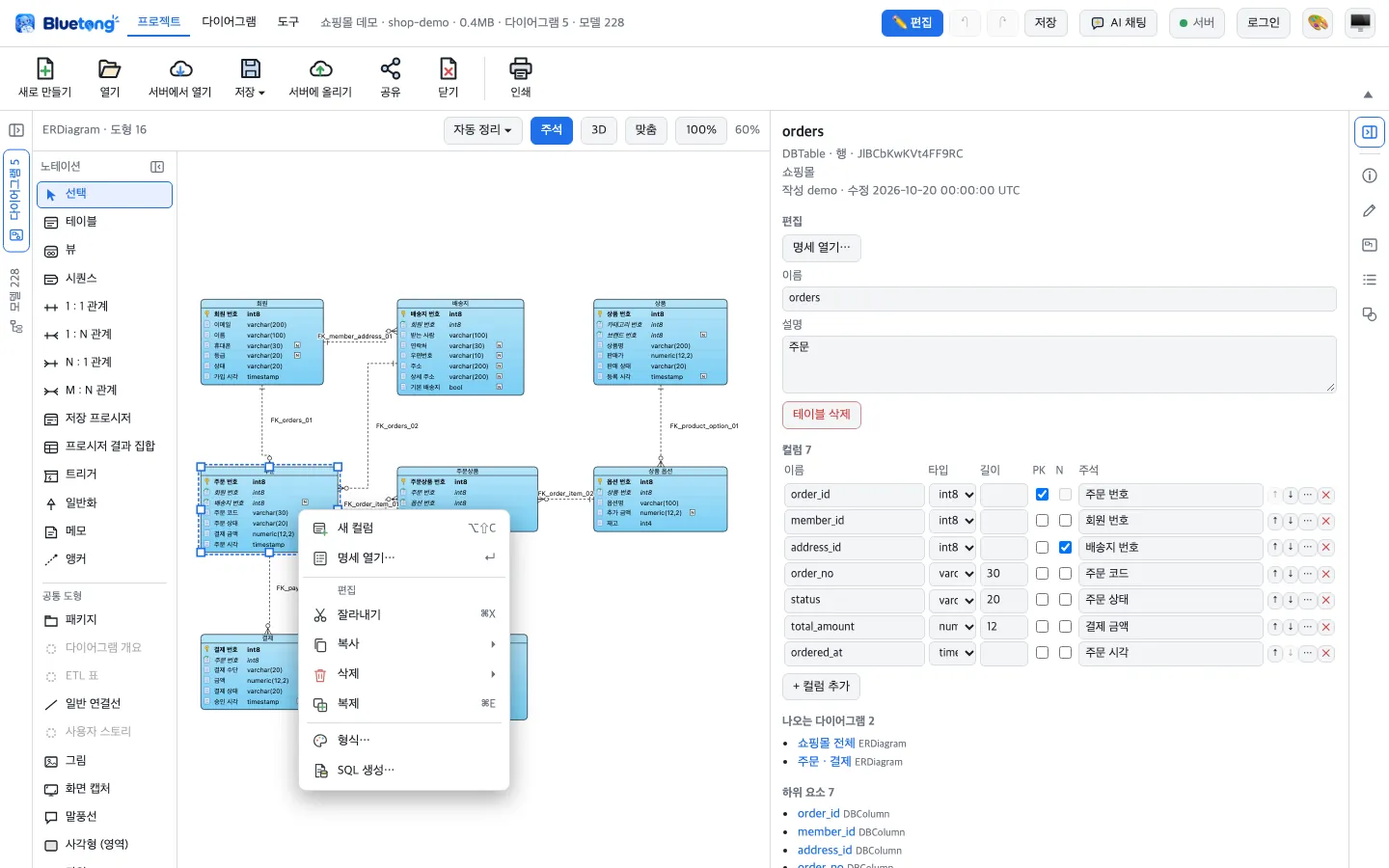Open the 쇼핑몰 전체 diagram link

click(827, 744)
